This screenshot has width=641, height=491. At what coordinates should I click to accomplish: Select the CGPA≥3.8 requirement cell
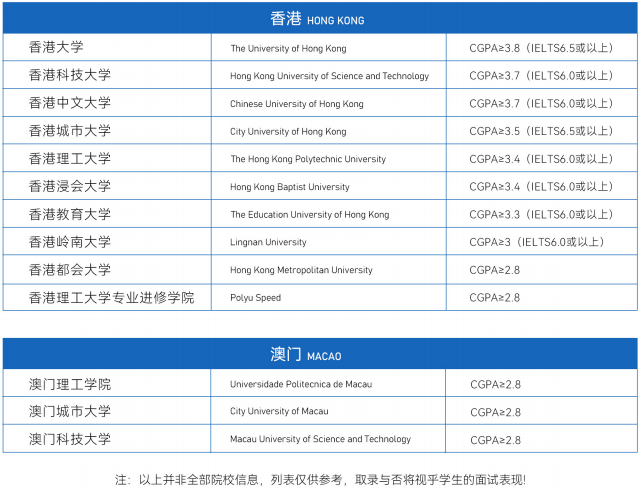pyautogui.click(x=541, y=48)
